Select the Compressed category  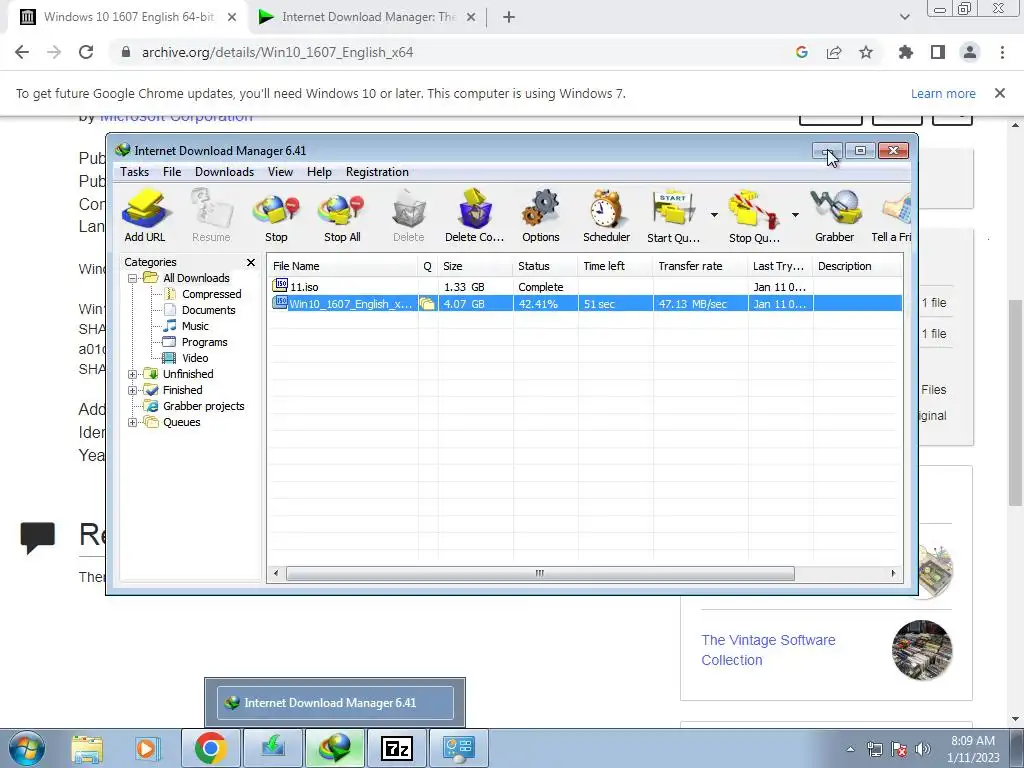pyautogui.click(x=212, y=295)
